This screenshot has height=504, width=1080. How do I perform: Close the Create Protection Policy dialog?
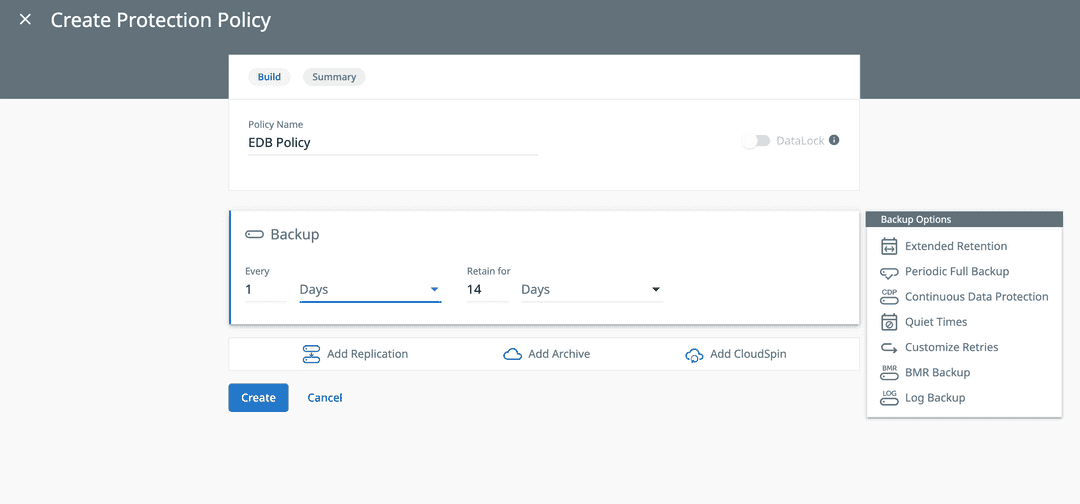[25, 20]
